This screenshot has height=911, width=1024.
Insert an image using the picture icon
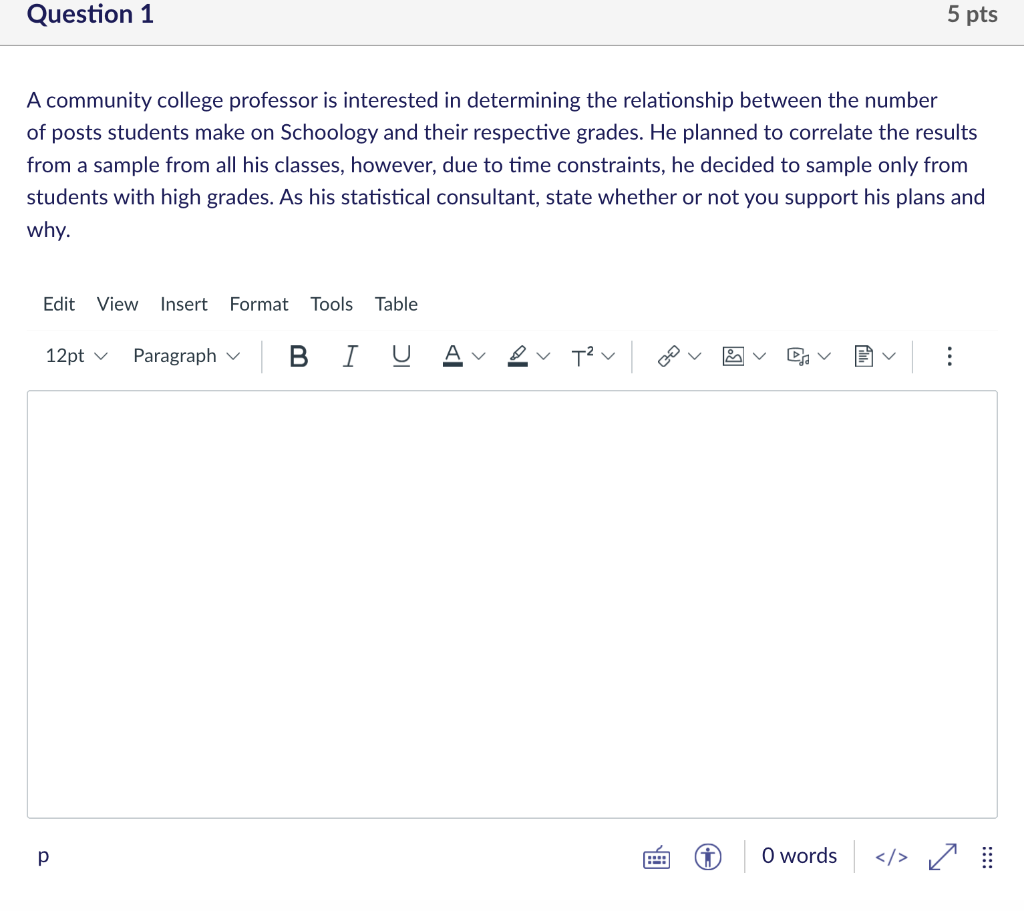733,356
